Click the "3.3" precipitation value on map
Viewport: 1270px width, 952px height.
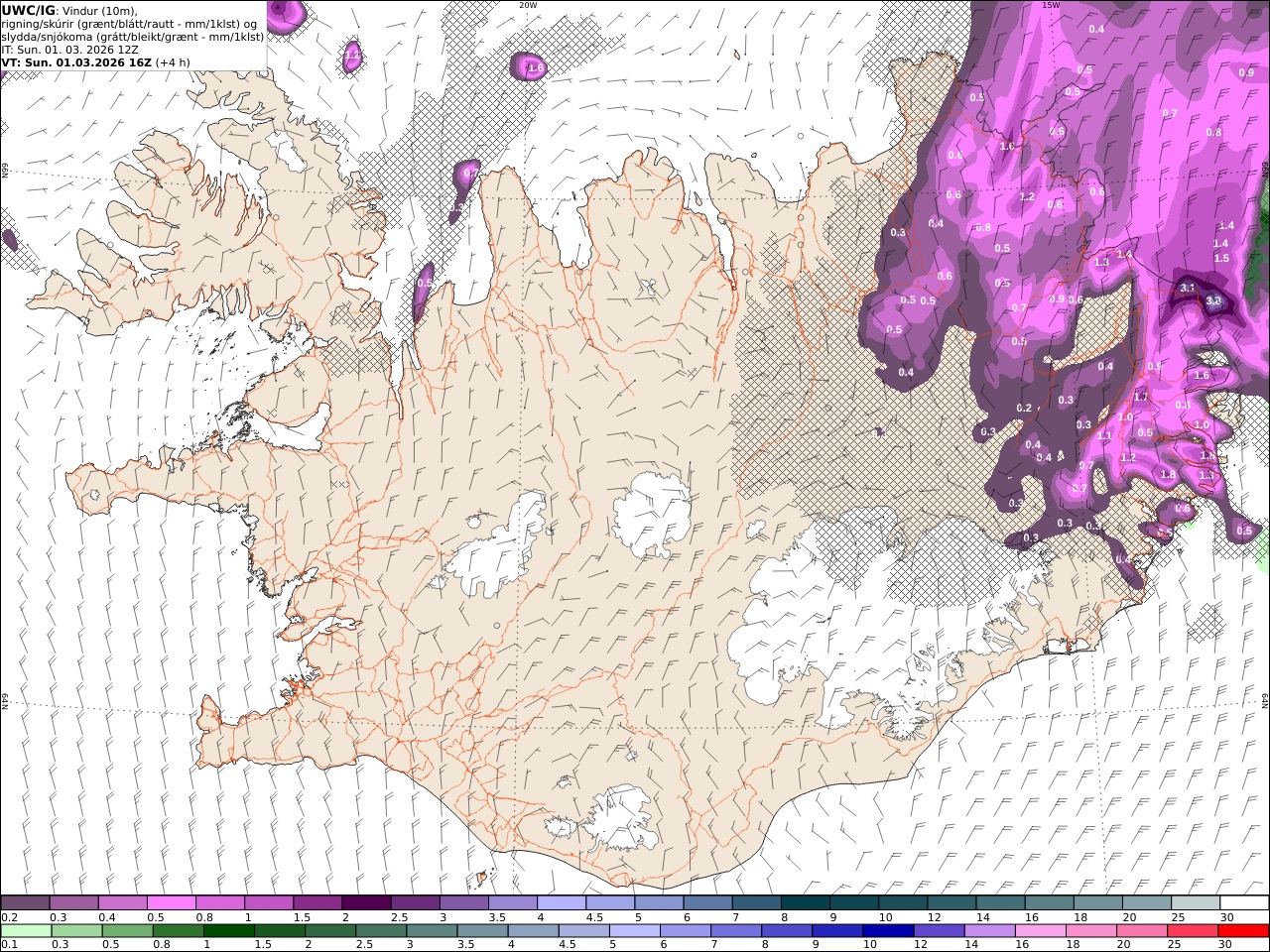(1212, 300)
